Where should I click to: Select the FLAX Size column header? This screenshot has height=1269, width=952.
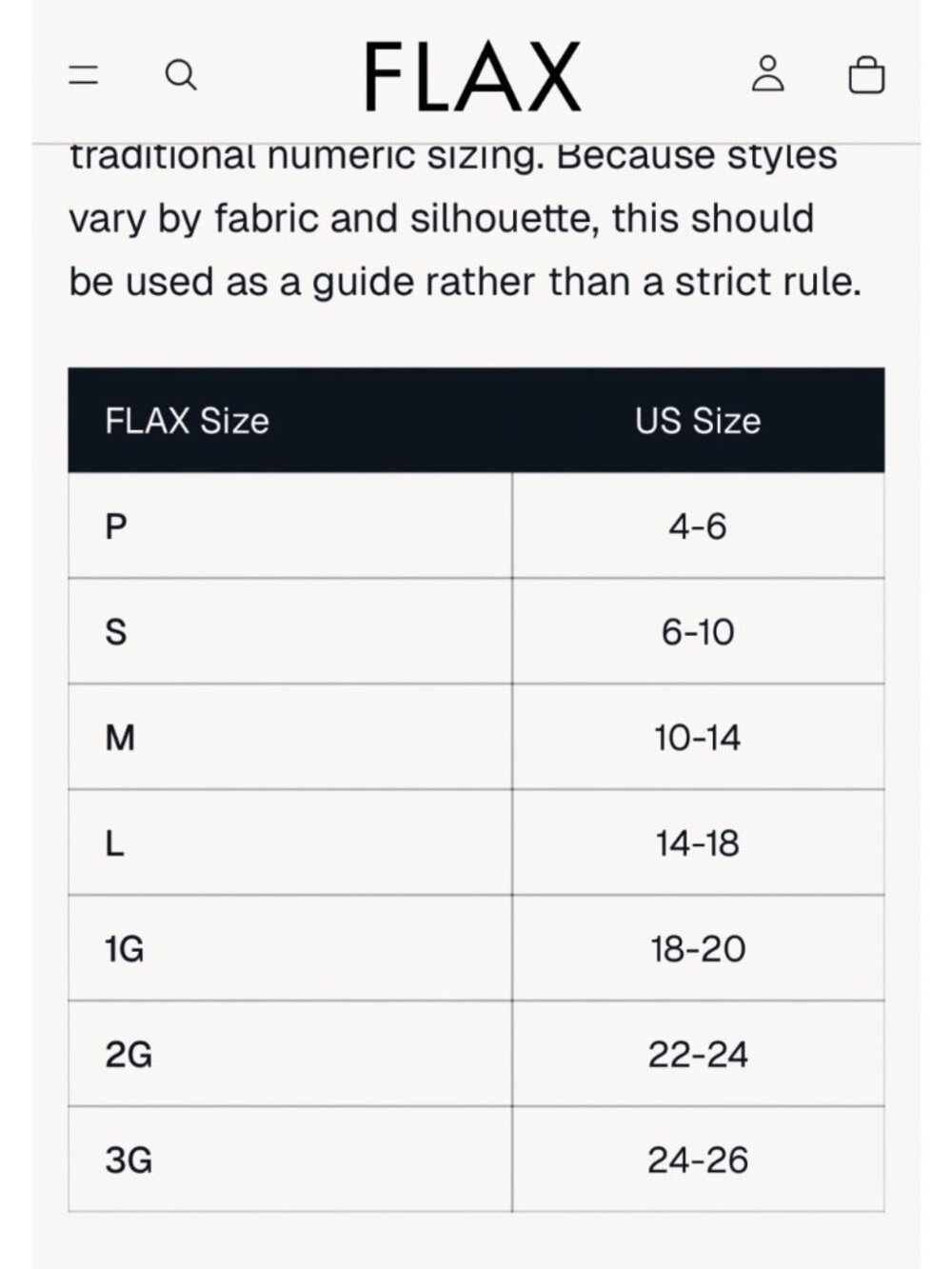187,421
